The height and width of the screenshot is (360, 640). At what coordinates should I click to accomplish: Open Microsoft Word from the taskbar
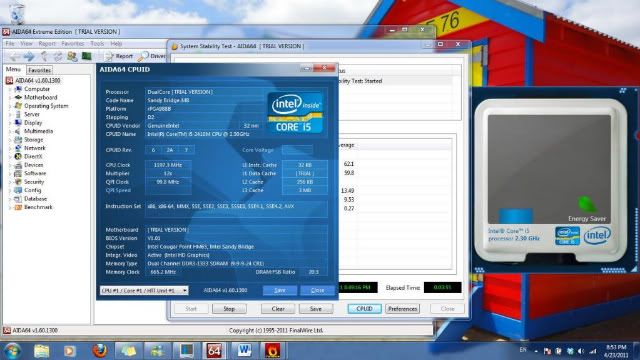click(244, 351)
